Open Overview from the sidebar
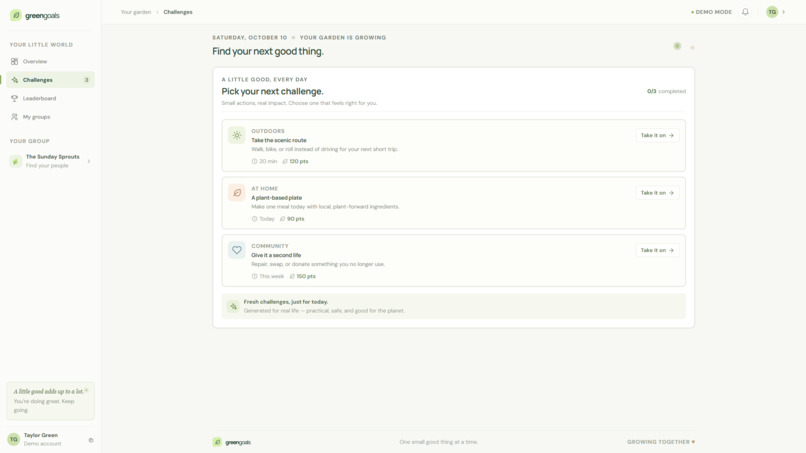Screen dimensions: 806x453 coord(50,61)
